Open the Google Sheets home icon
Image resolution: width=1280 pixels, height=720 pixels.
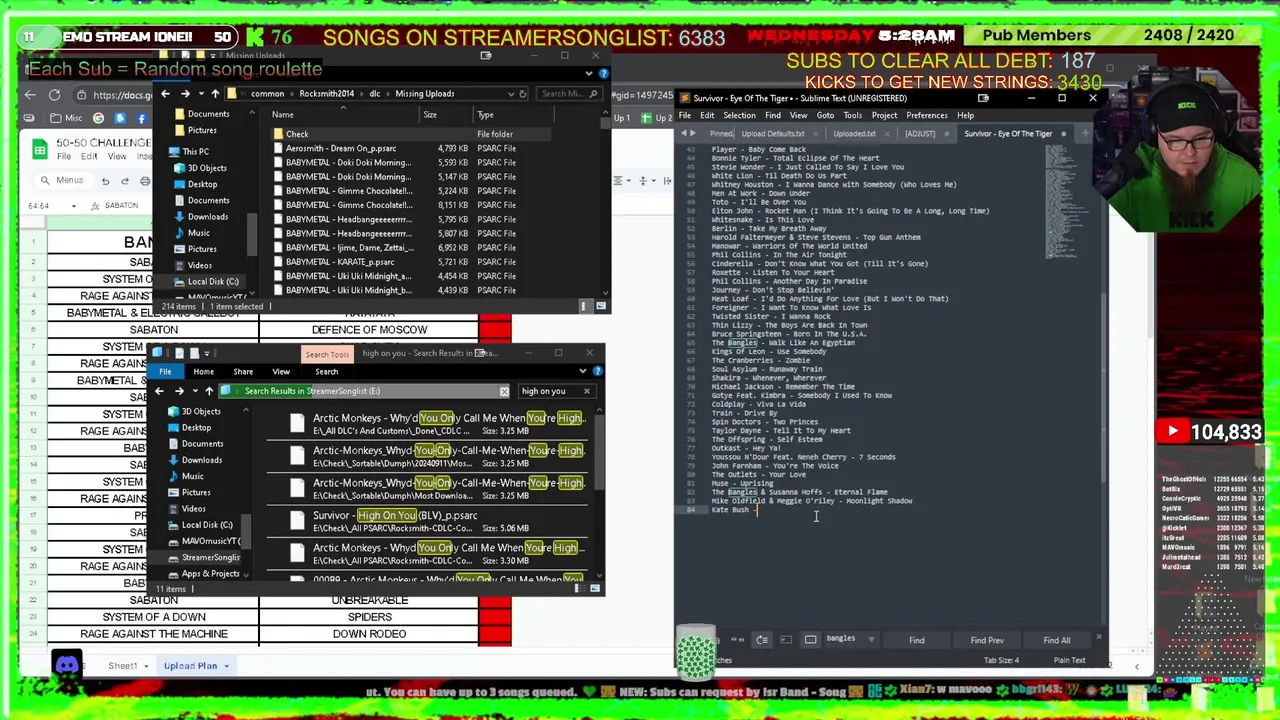click(39, 150)
